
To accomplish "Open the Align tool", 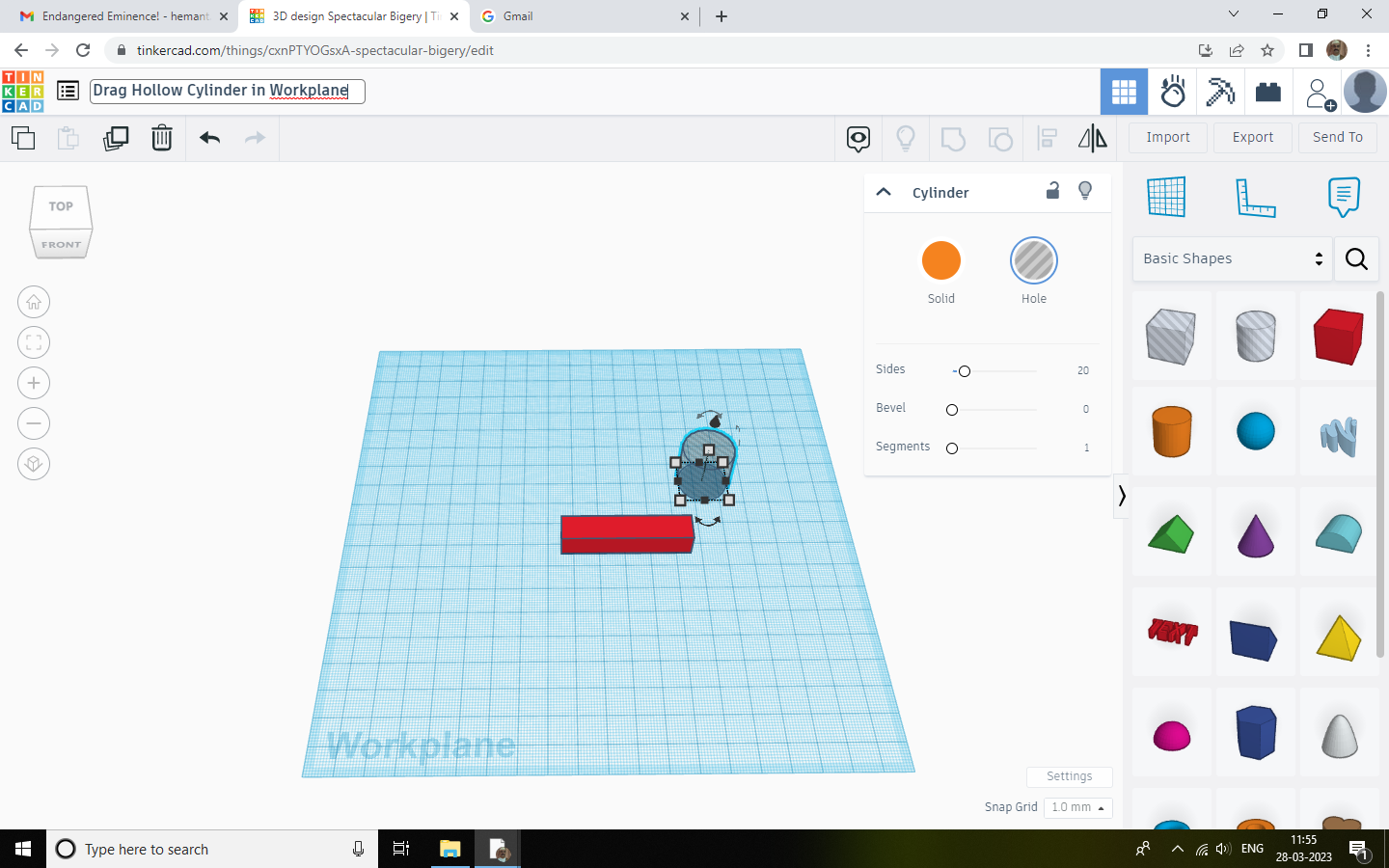I will (1047, 138).
